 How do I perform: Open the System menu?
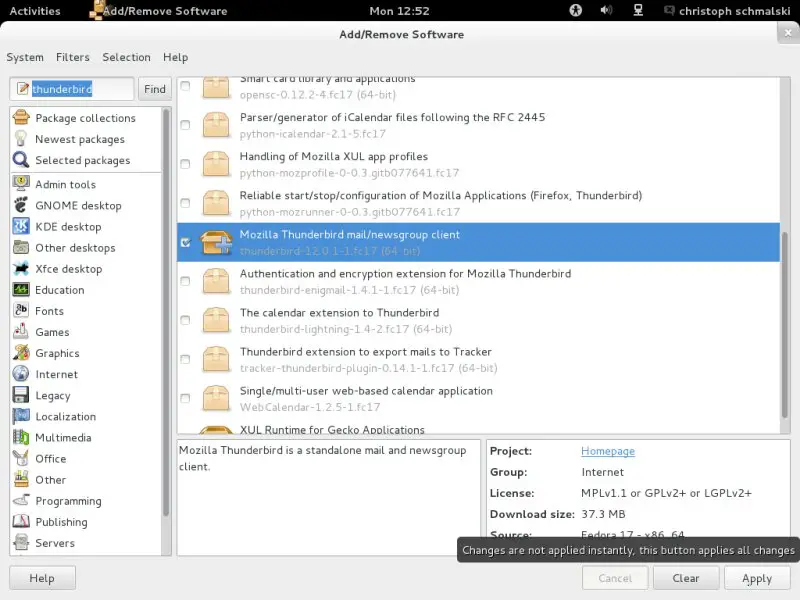click(25, 57)
